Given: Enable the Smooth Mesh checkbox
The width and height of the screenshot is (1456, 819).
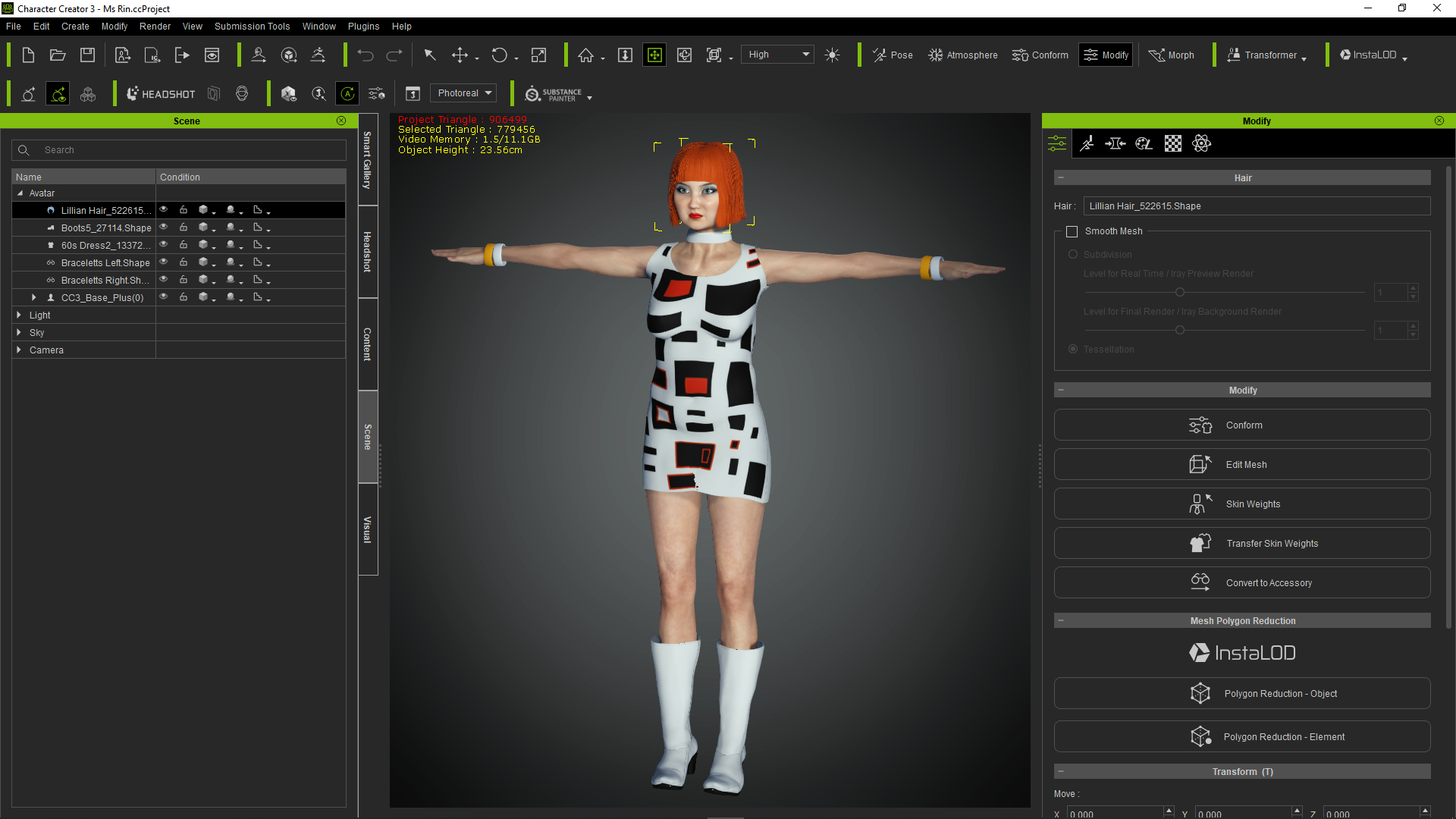Looking at the screenshot, I should tap(1072, 231).
